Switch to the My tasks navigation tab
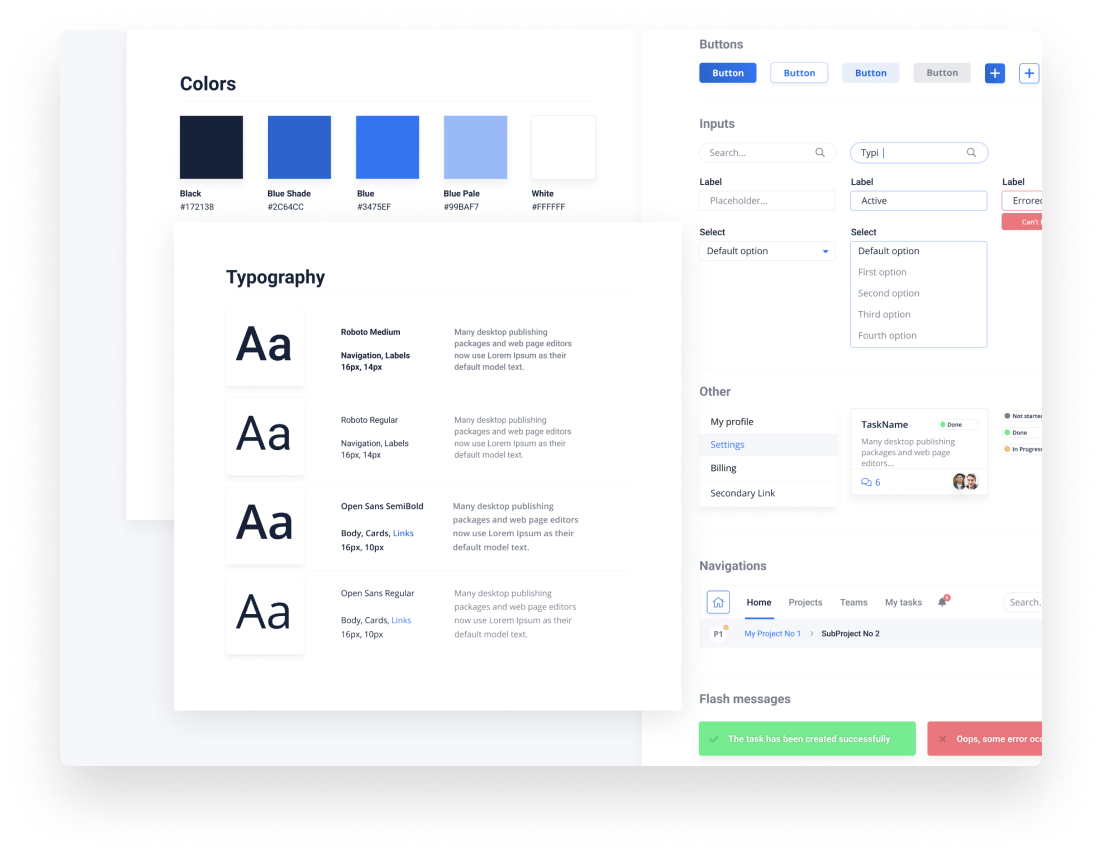 (903, 602)
